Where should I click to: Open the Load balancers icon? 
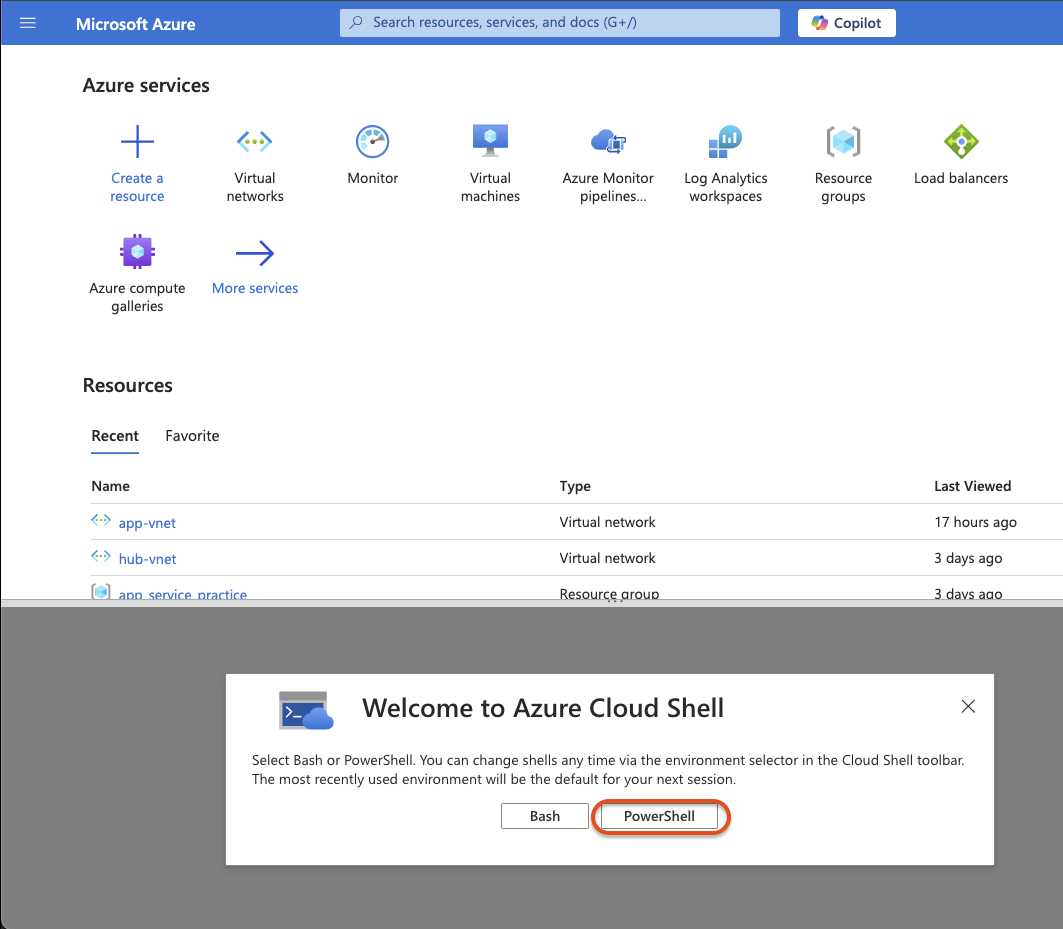click(961, 141)
